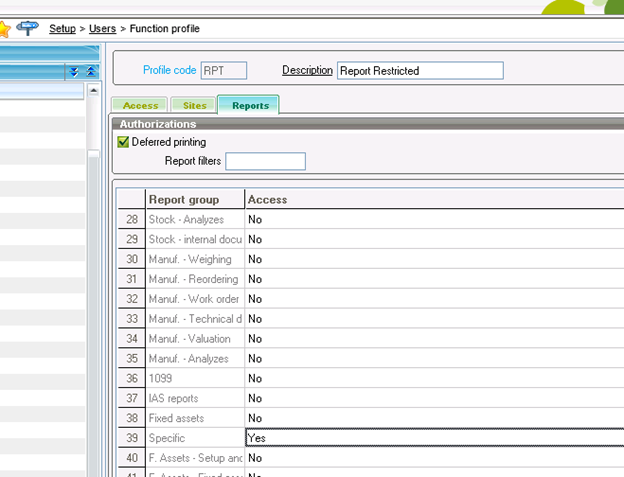Image resolution: width=624 pixels, height=477 pixels.
Task: Click row number 39 header
Action: pyautogui.click(x=132, y=438)
